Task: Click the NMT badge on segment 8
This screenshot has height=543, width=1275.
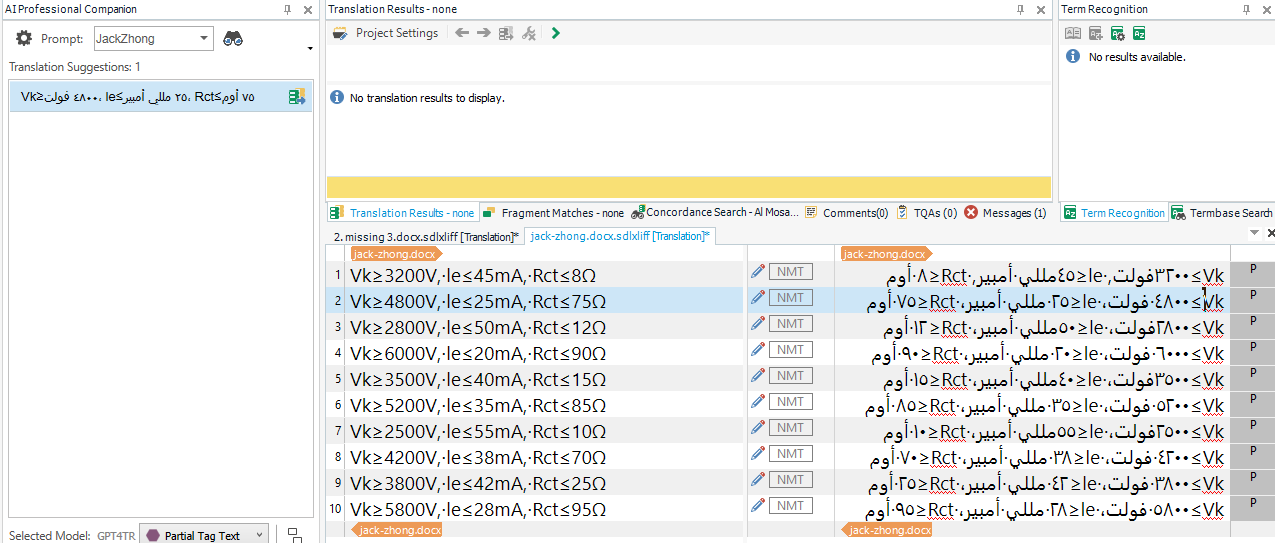Action: tap(791, 453)
